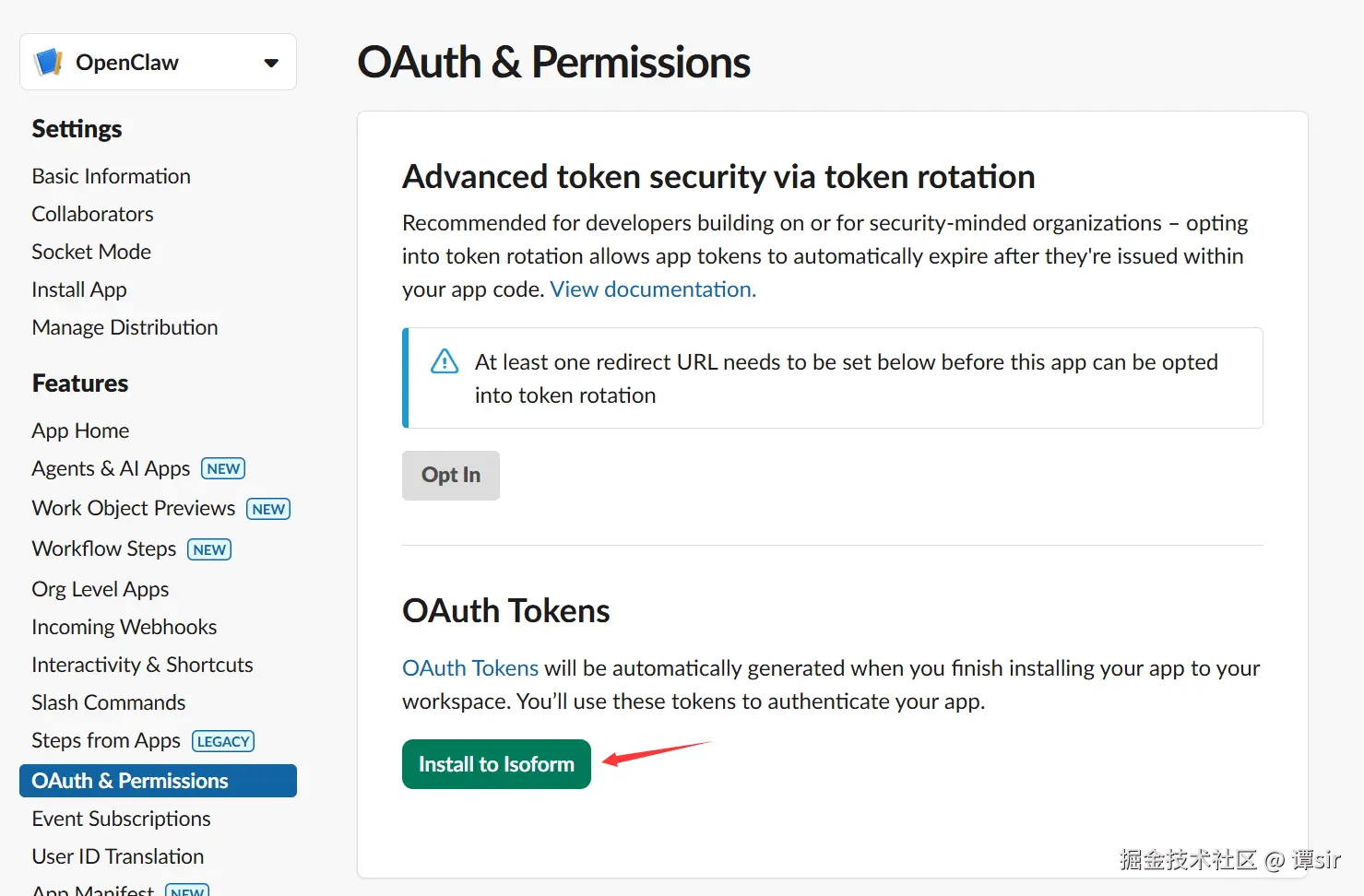Open Basic Information settings
Image resolution: width=1364 pixels, height=896 pixels.
111,176
